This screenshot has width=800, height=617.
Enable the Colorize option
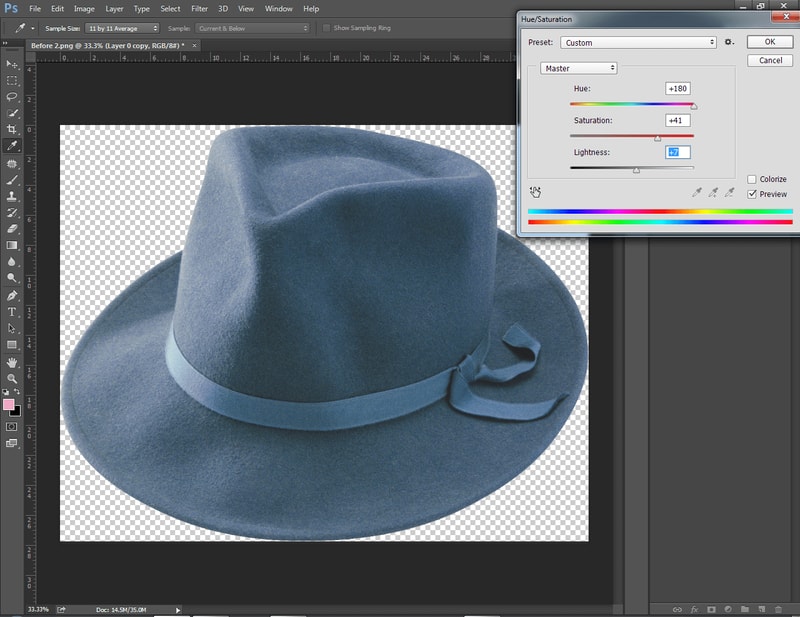753,179
